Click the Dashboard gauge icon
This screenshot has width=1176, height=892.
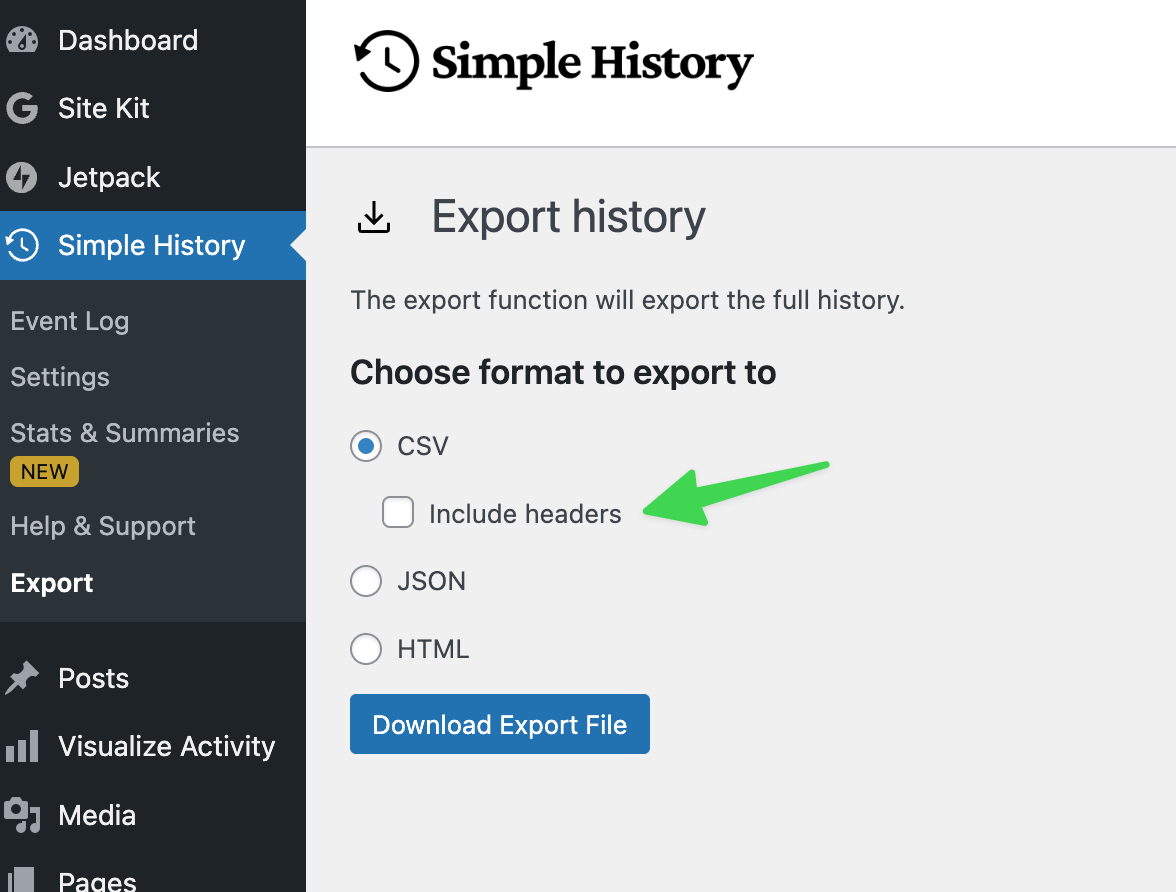click(x=22, y=41)
